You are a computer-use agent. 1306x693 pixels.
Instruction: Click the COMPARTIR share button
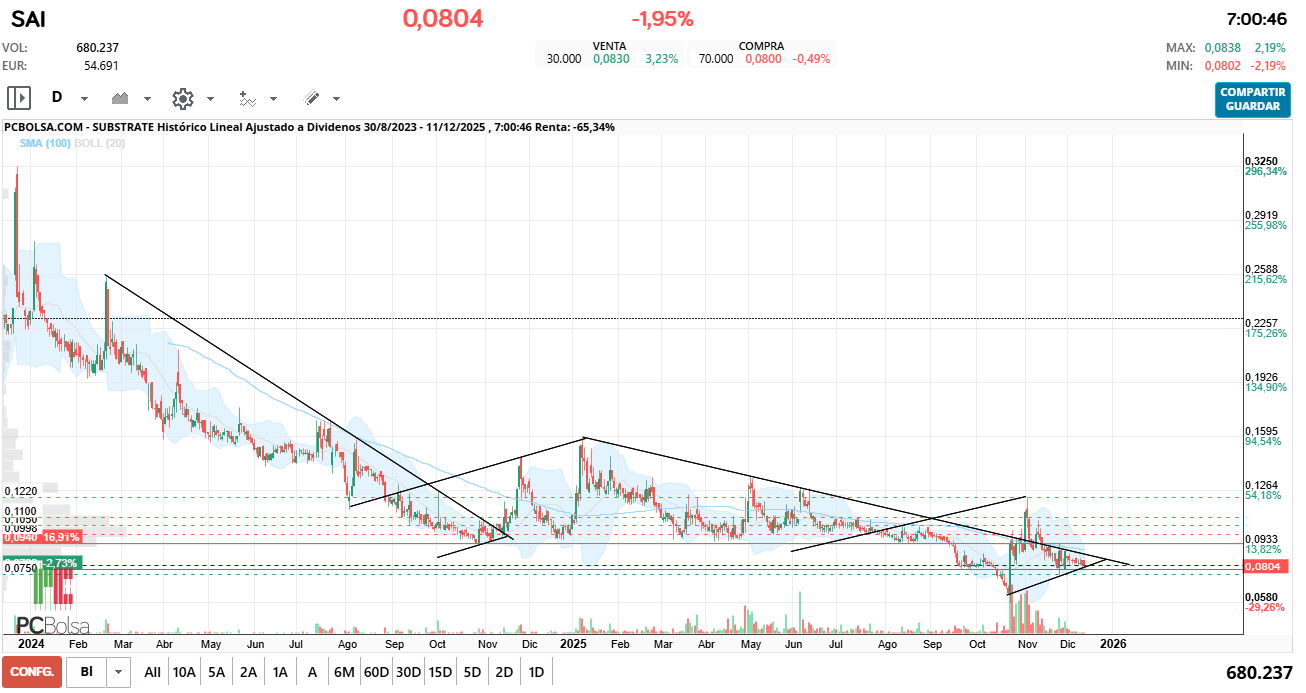(1252, 92)
